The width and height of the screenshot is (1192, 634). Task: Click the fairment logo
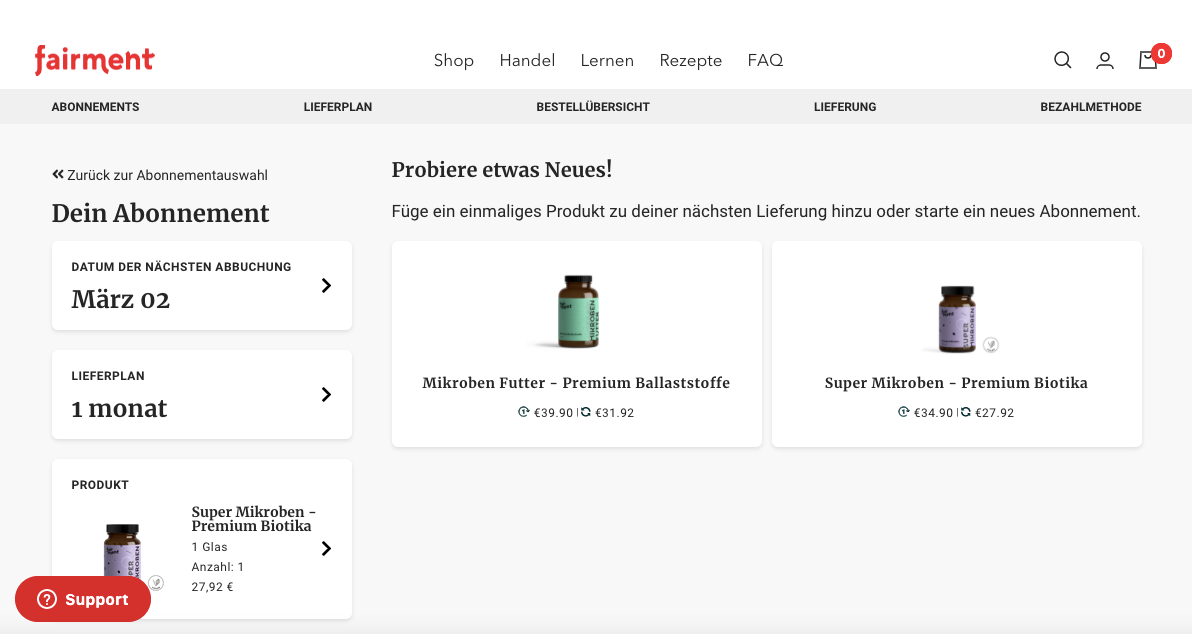(x=94, y=60)
